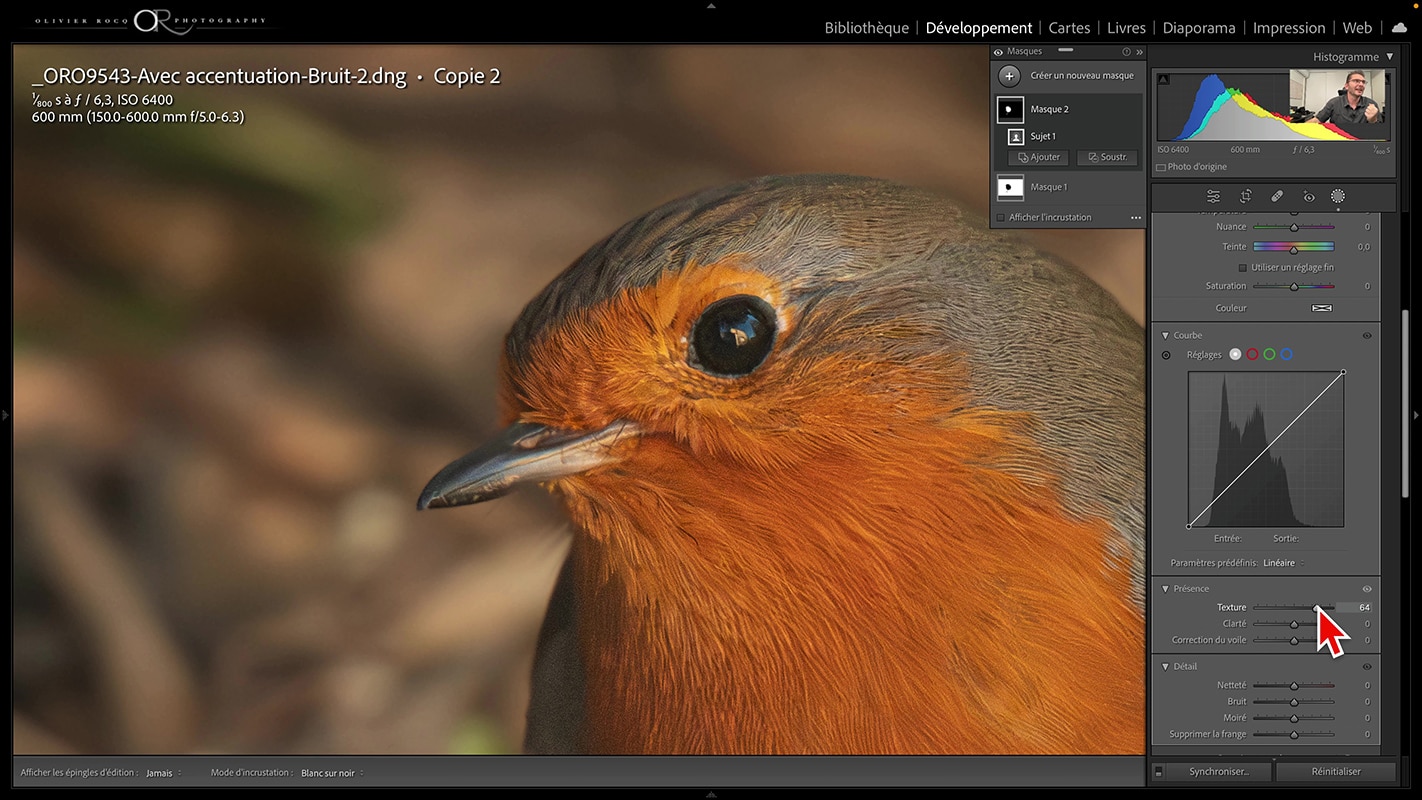
Task: Switch to the Edit sliders tool icon
Action: point(1213,197)
